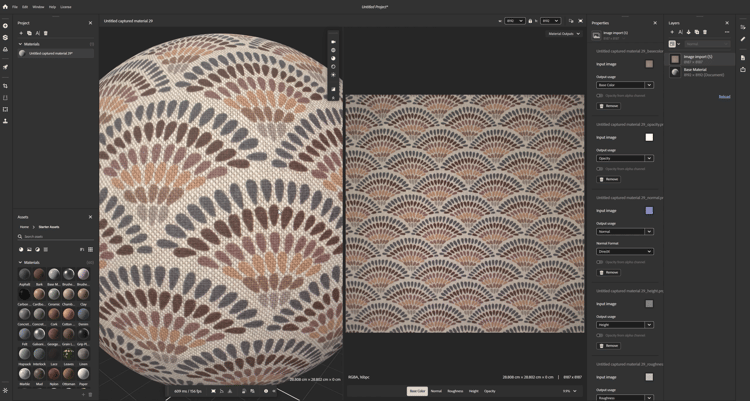
Task: Add a new layer with the plus icon in Layers
Action: (672, 32)
